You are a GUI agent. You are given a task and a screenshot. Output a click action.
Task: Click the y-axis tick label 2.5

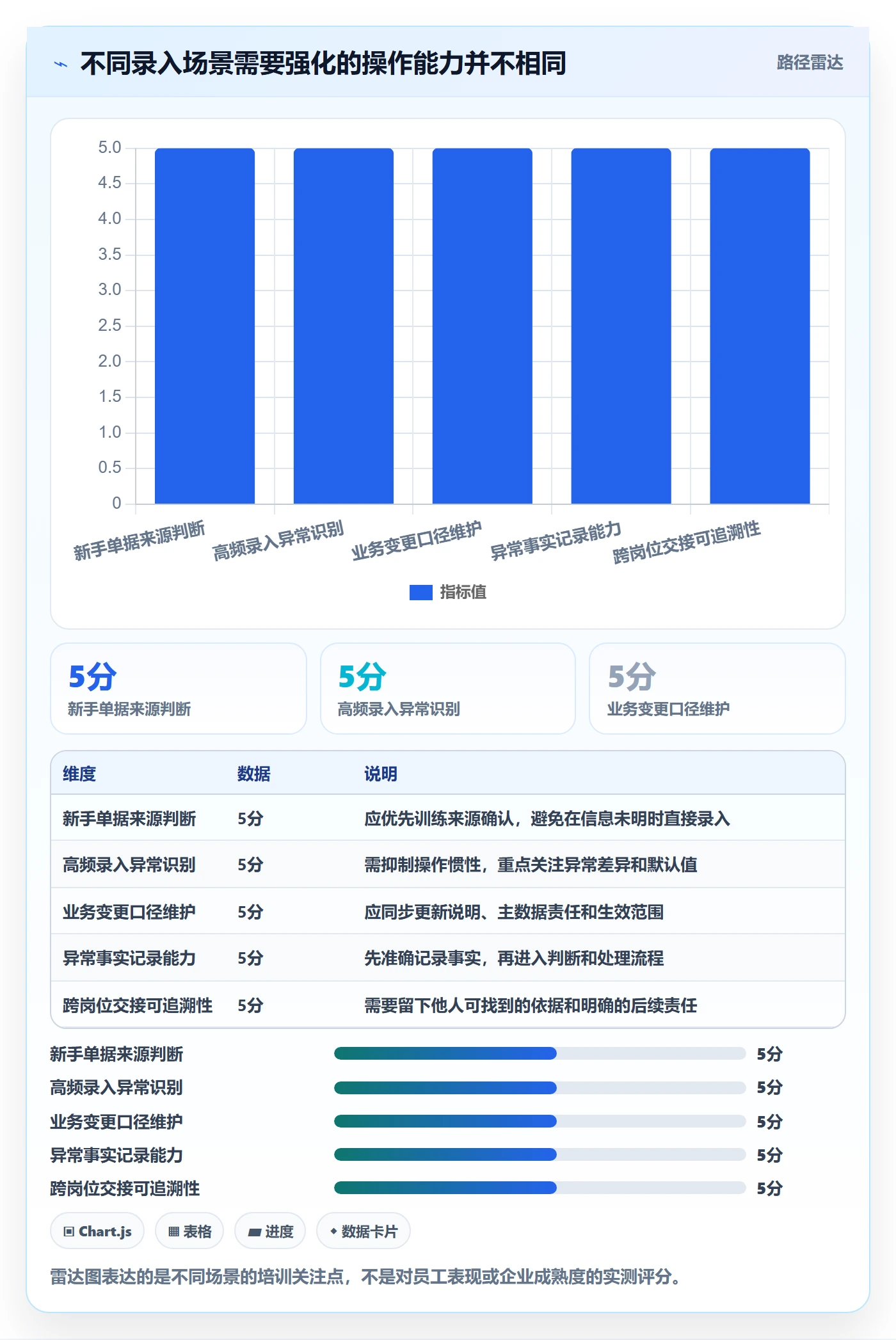(109, 326)
